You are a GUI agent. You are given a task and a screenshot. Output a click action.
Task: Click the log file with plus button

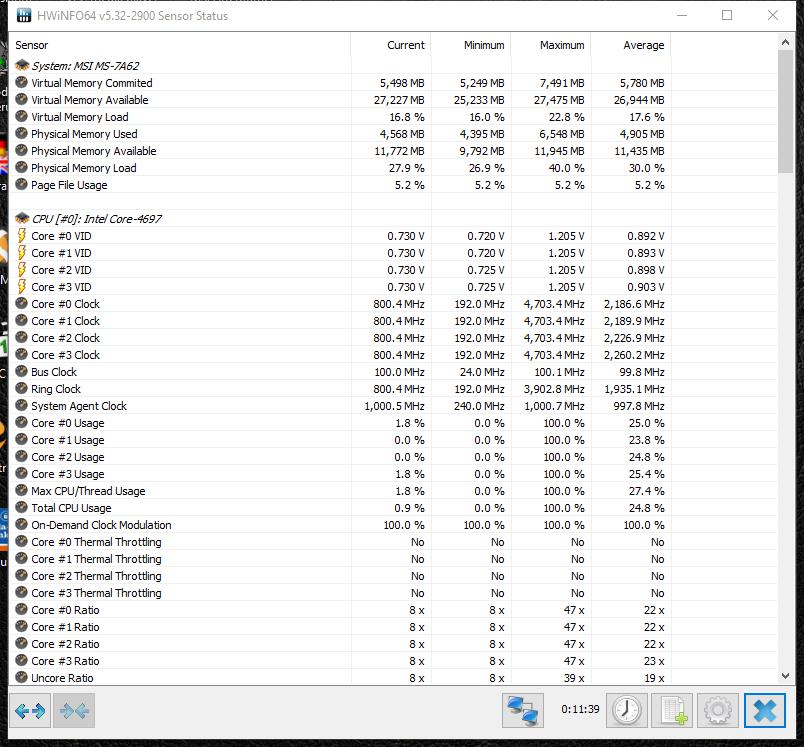[x=672, y=711]
